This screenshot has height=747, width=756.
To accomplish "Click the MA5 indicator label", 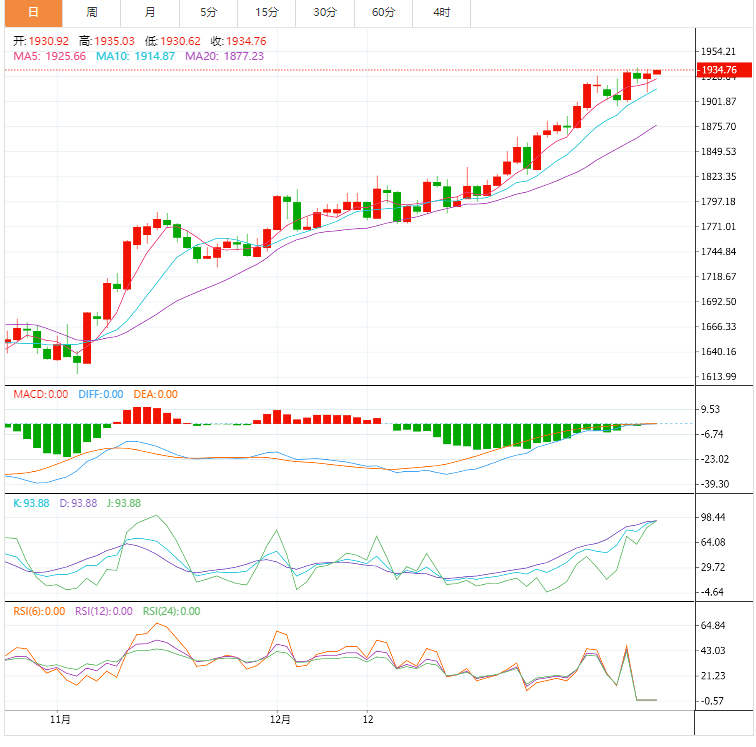I will 50,56.
